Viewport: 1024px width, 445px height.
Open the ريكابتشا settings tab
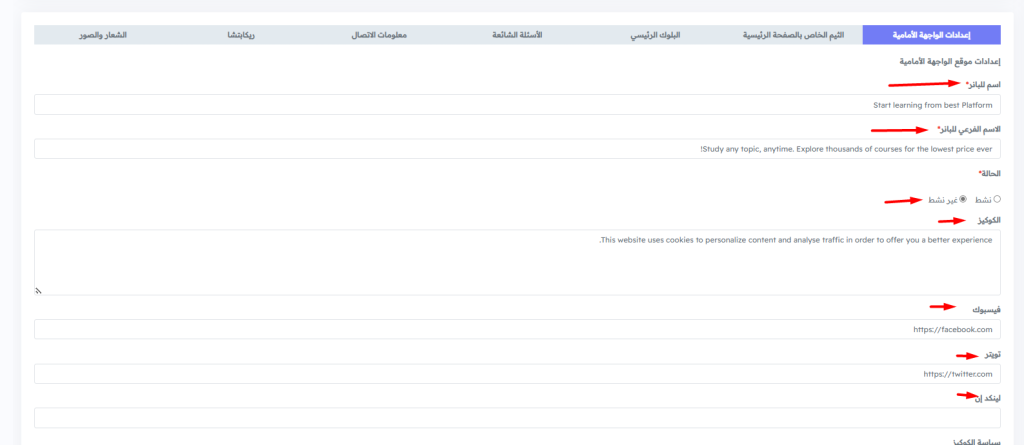coord(240,35)
